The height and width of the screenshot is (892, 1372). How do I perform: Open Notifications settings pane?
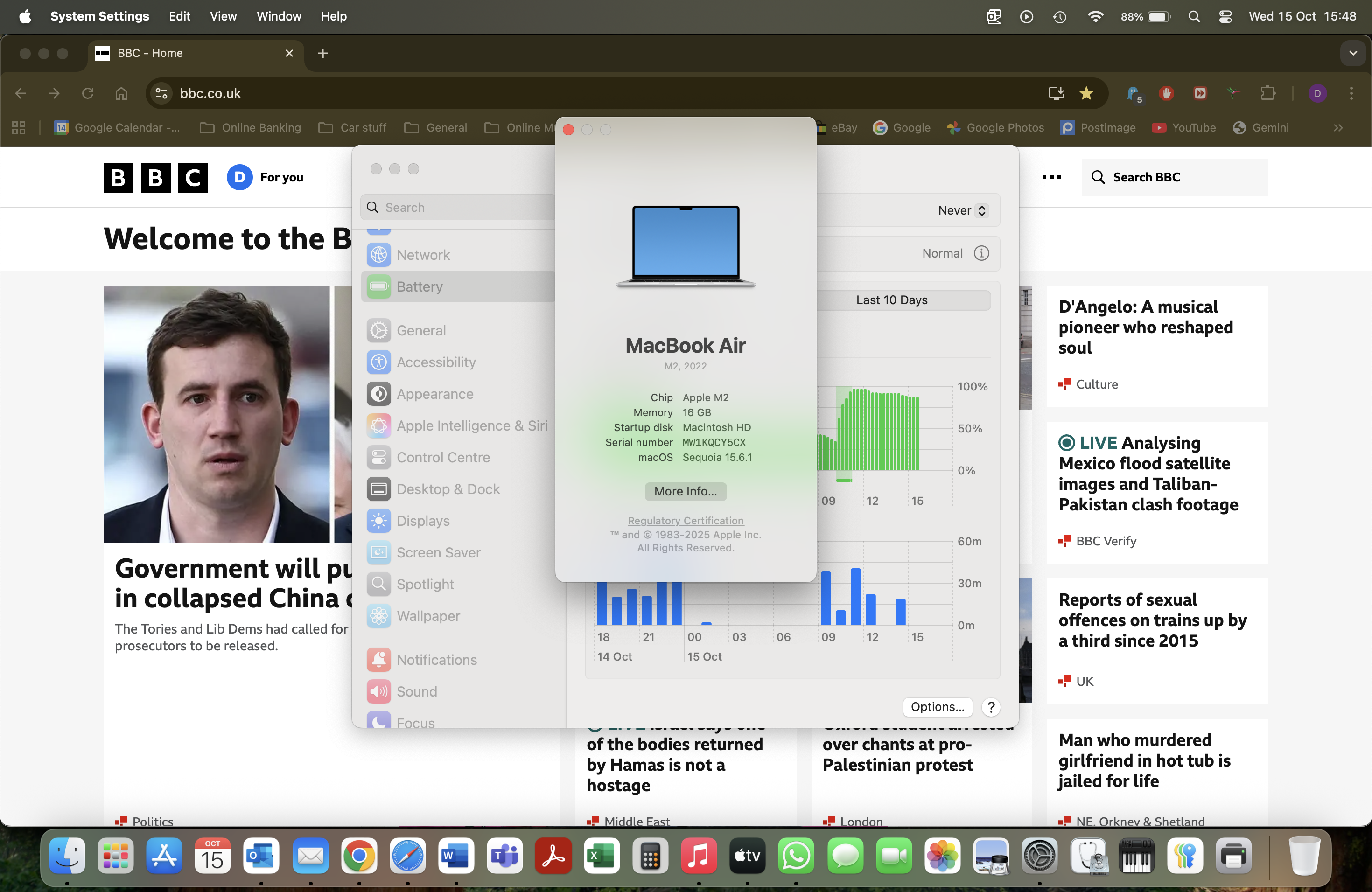(436, 659)
